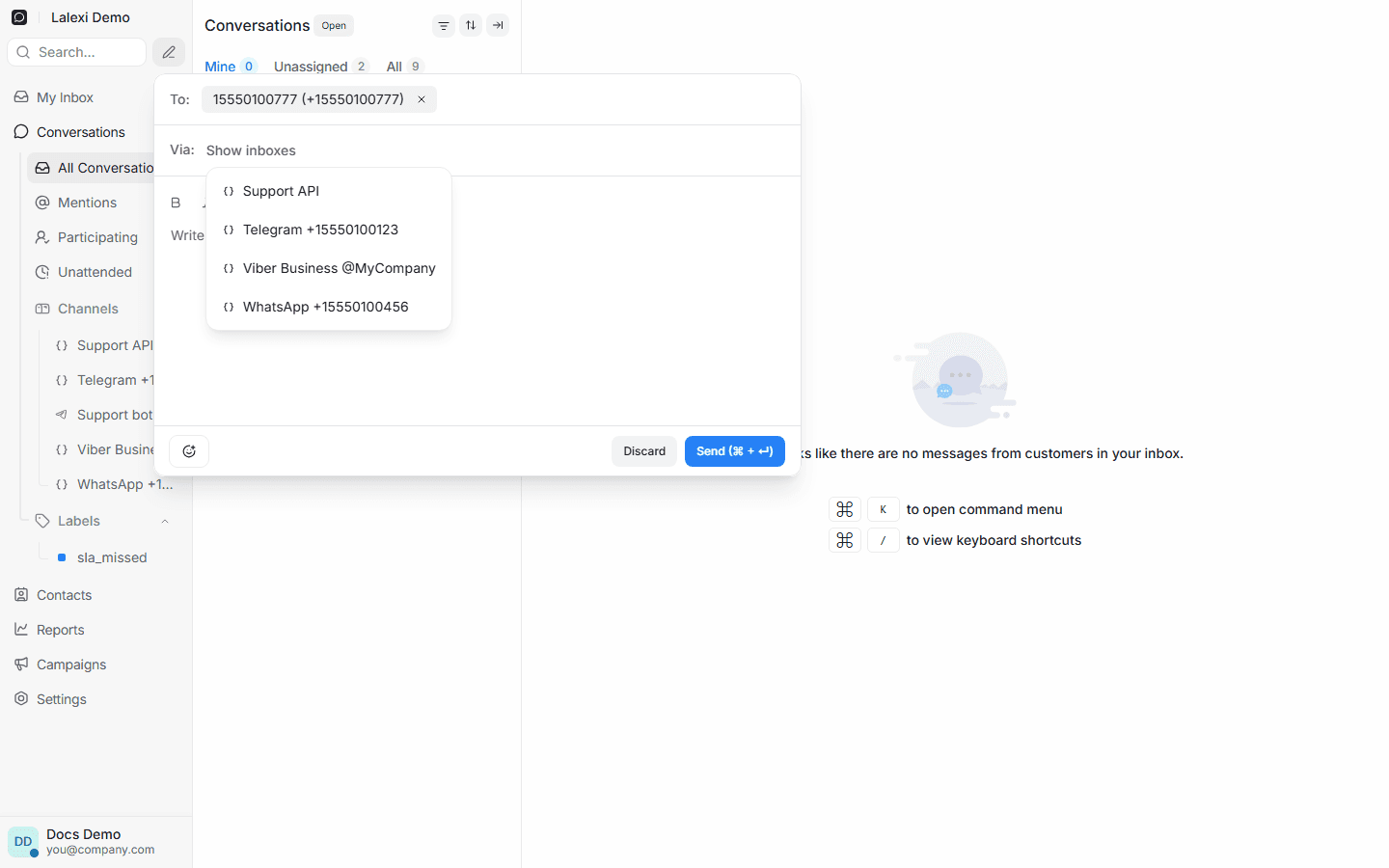Switch to the All conversations tab
The image size is (1389, 868).
[x=405, y=67]
